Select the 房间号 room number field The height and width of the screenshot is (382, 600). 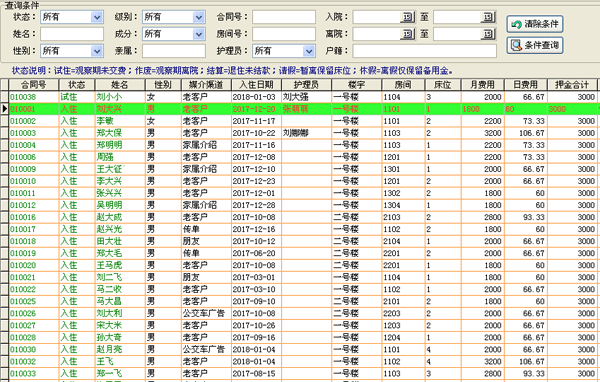pyautogui.click(x=284, y=34)
